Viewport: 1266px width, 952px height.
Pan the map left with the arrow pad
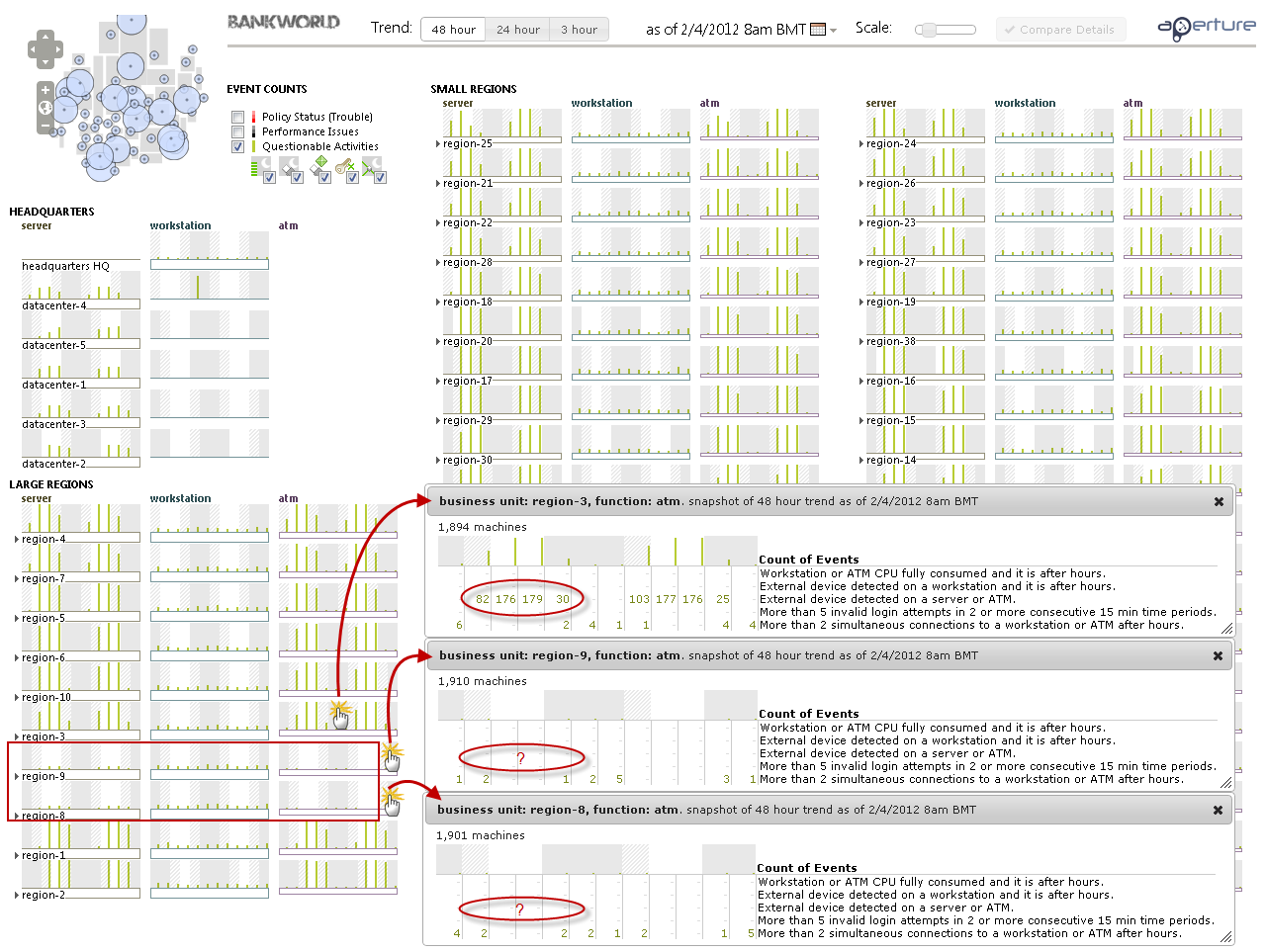pyautogui.click(x=33, y=49)
